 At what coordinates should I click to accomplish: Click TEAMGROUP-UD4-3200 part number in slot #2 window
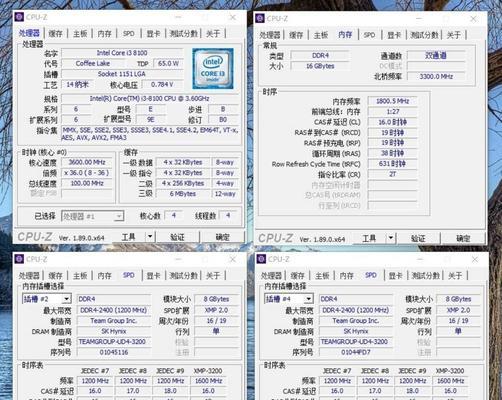[x=114, y=342]
